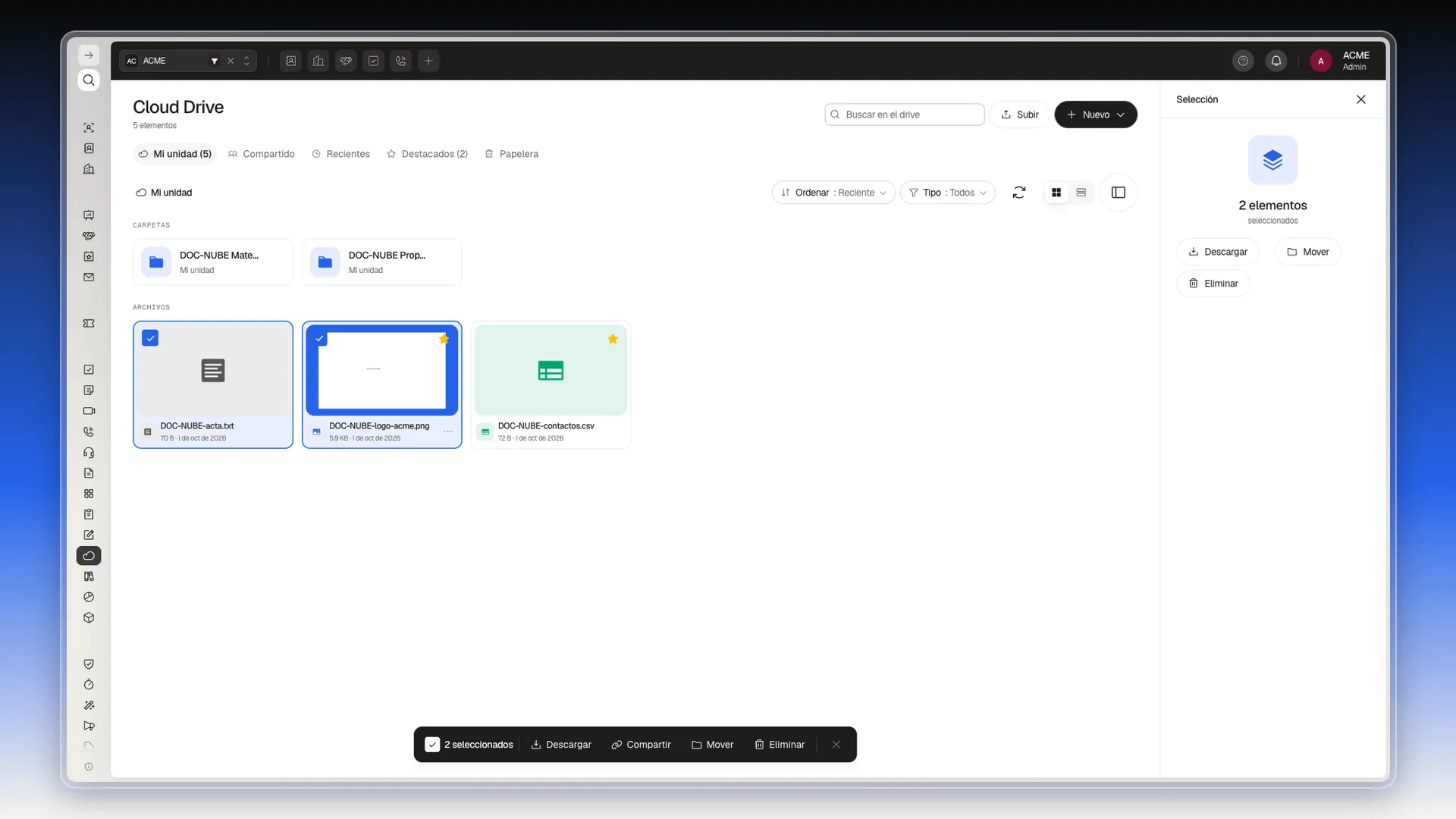This screenshot has height=819, width=1456.
Task: Toggle the details side panel icon
Action: 1119,193
